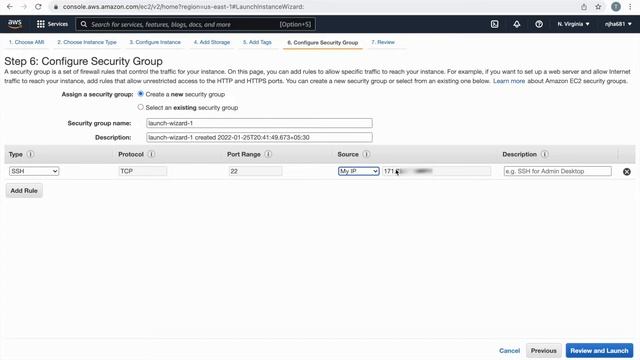Go to step 4 Add Storage
Screen dimensions: 640x360
[x=212, y=42]
